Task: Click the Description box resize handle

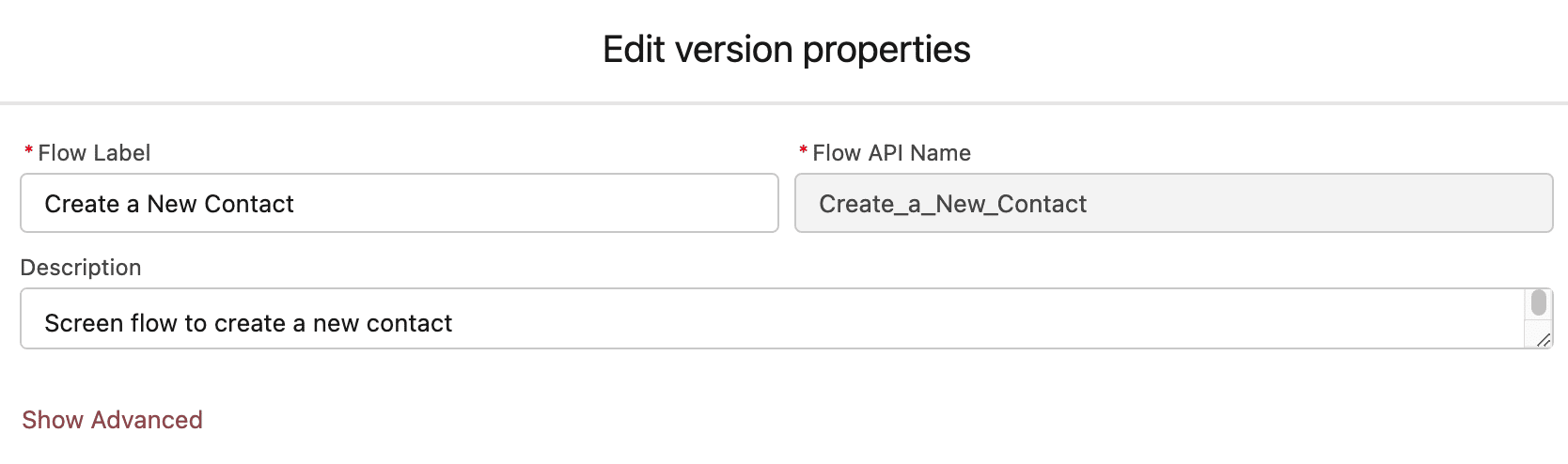Action: [x=1543, y=340]
